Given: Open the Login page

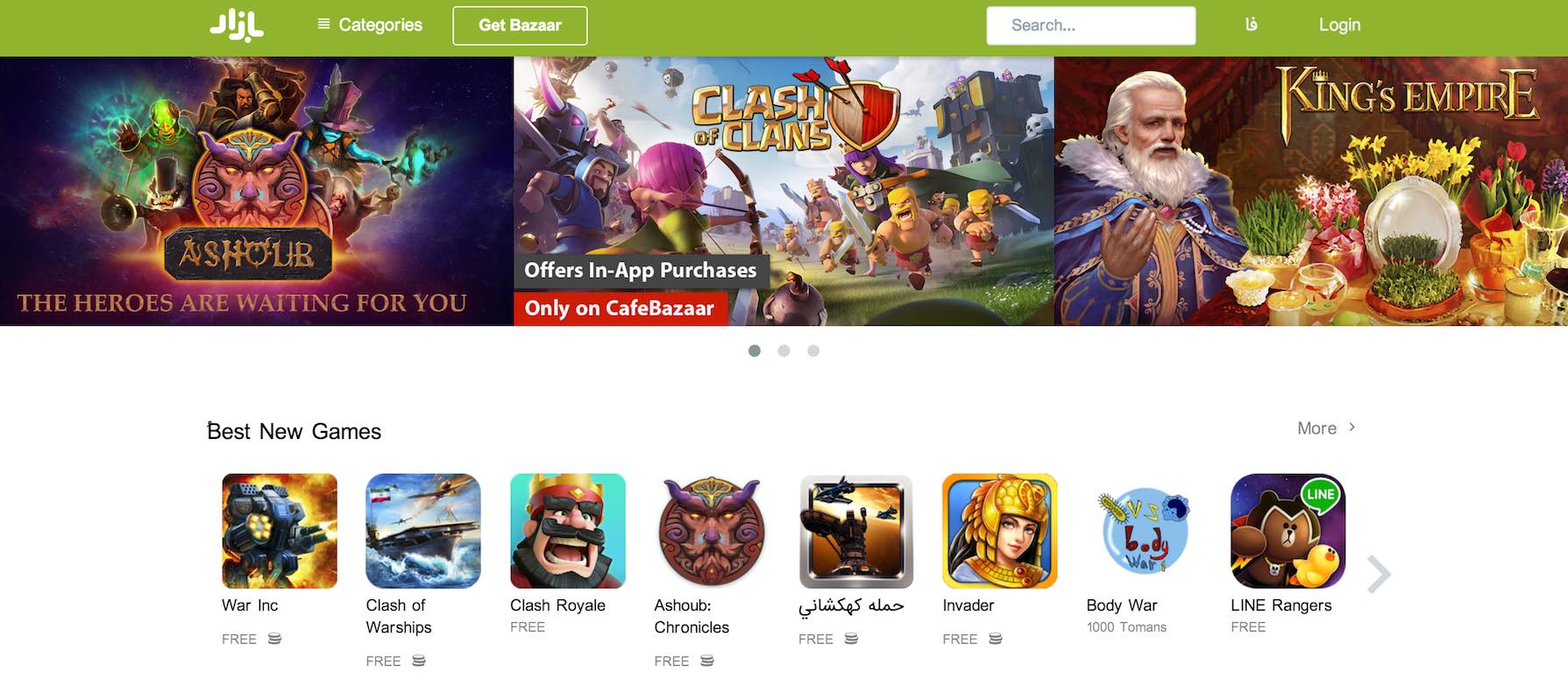Looking at the screenshot, I should click(1340, 25).
